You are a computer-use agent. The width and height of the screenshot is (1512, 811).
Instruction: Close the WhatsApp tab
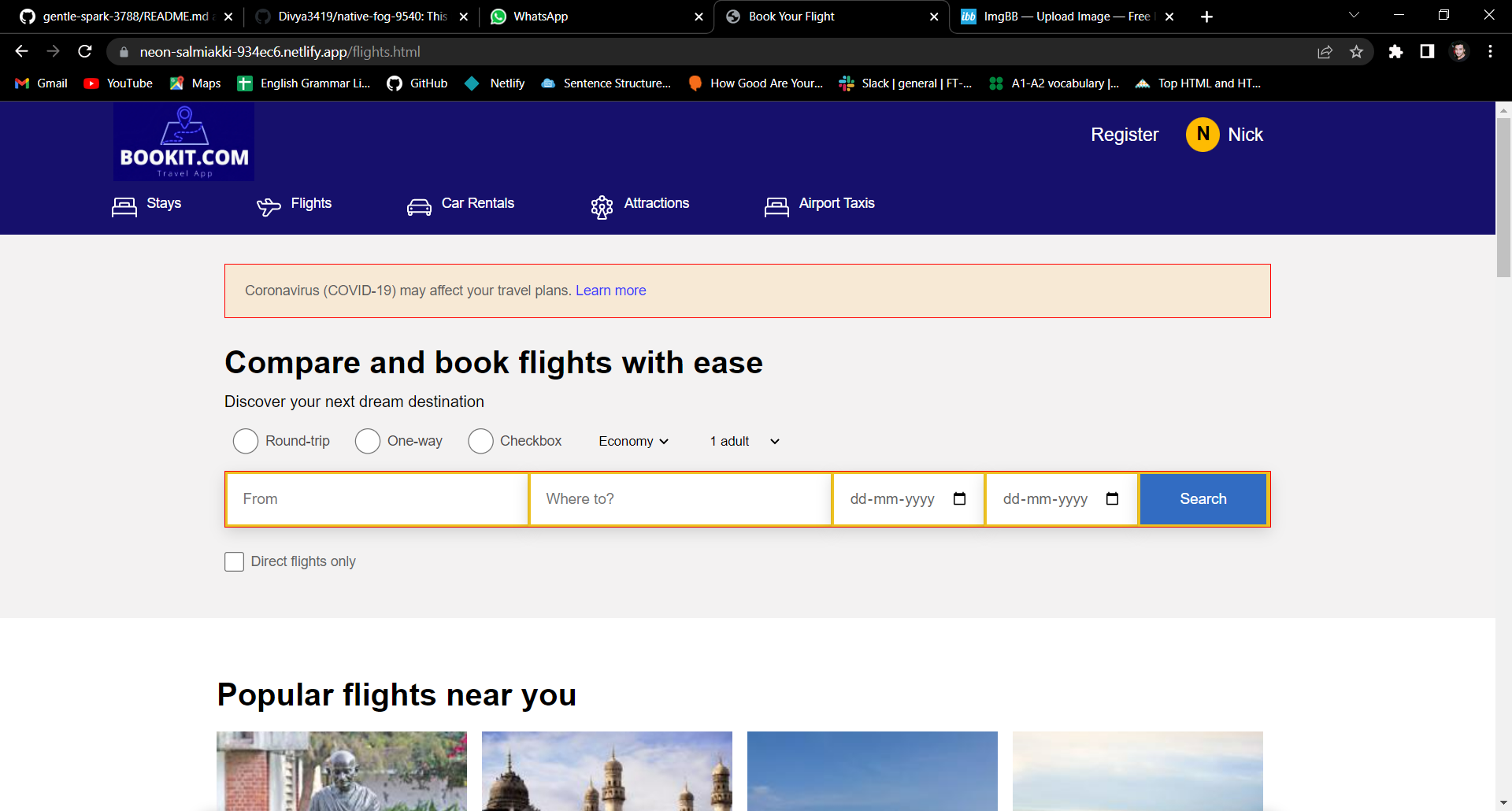[699, 17]
